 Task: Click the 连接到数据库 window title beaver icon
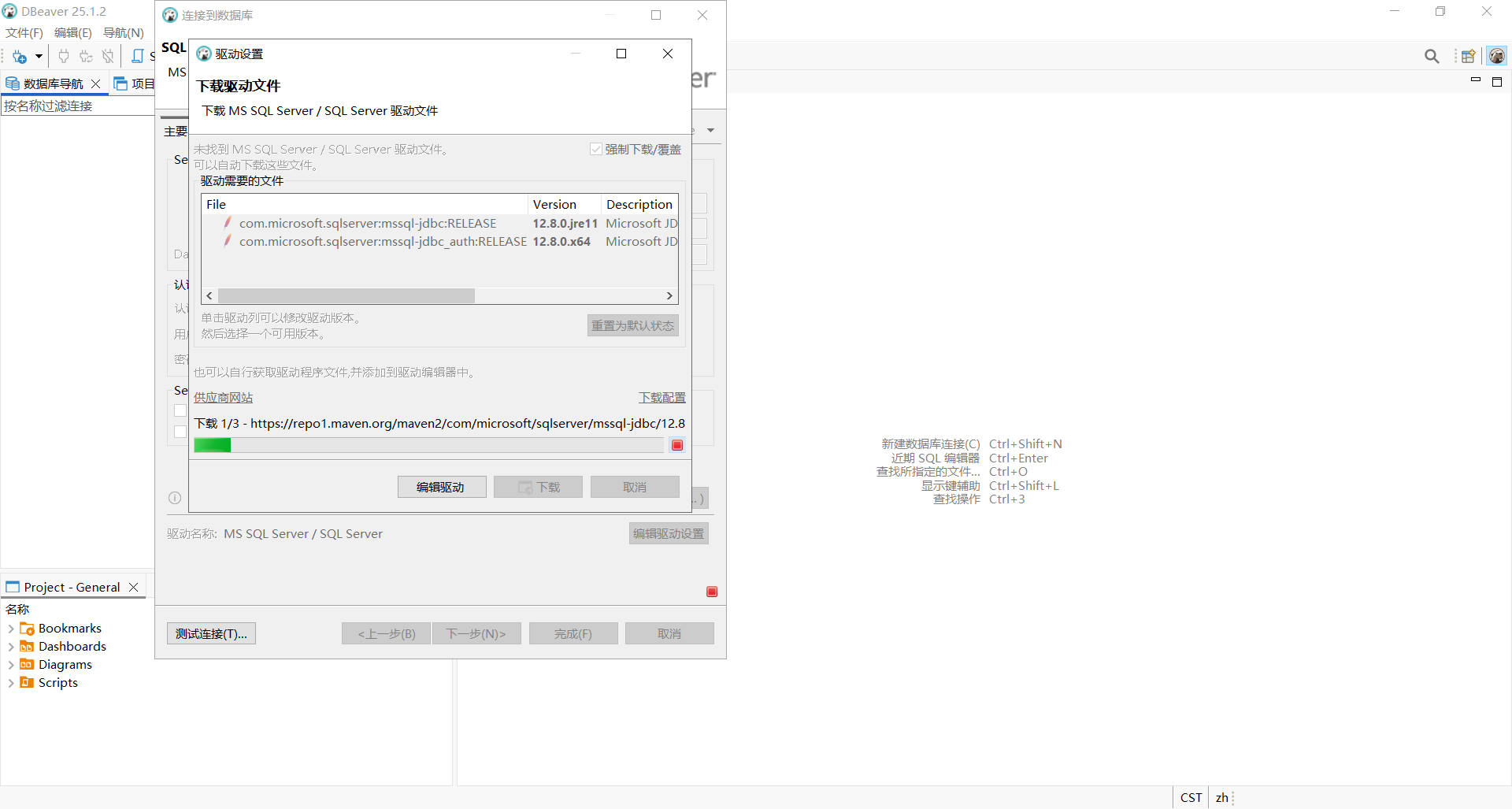coord(170,15)
